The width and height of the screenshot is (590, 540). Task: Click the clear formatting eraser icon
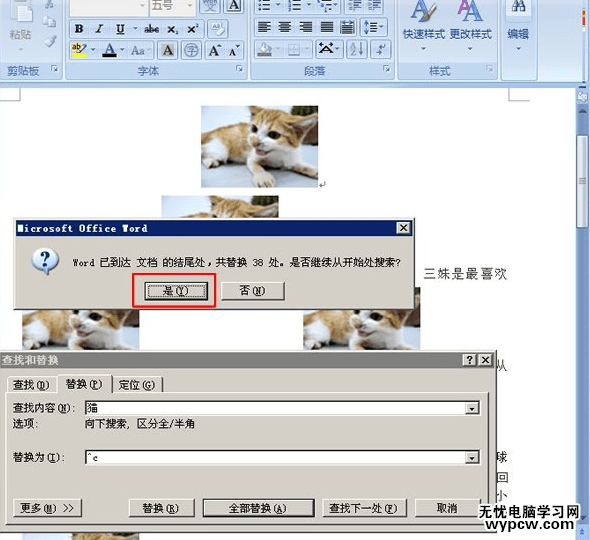pyautogui.click(x=217, y=29)
